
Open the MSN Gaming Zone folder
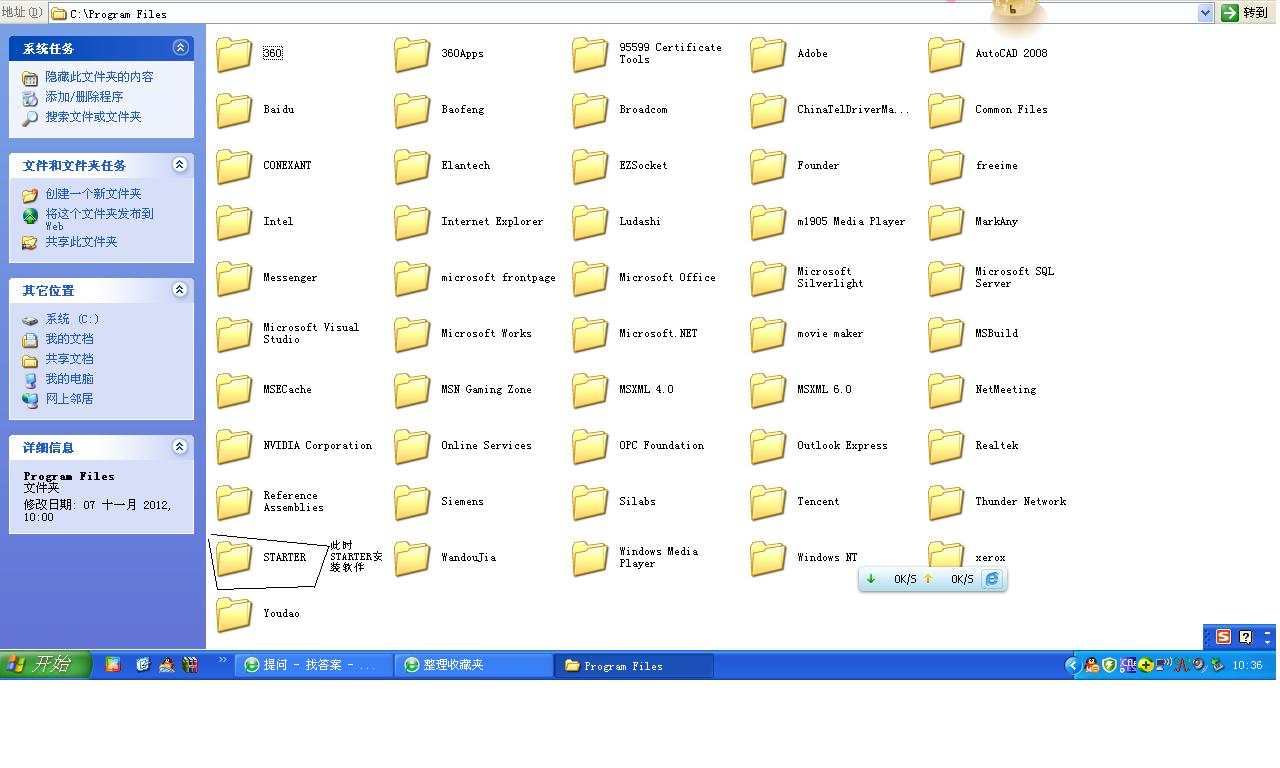tap(463, 390)
